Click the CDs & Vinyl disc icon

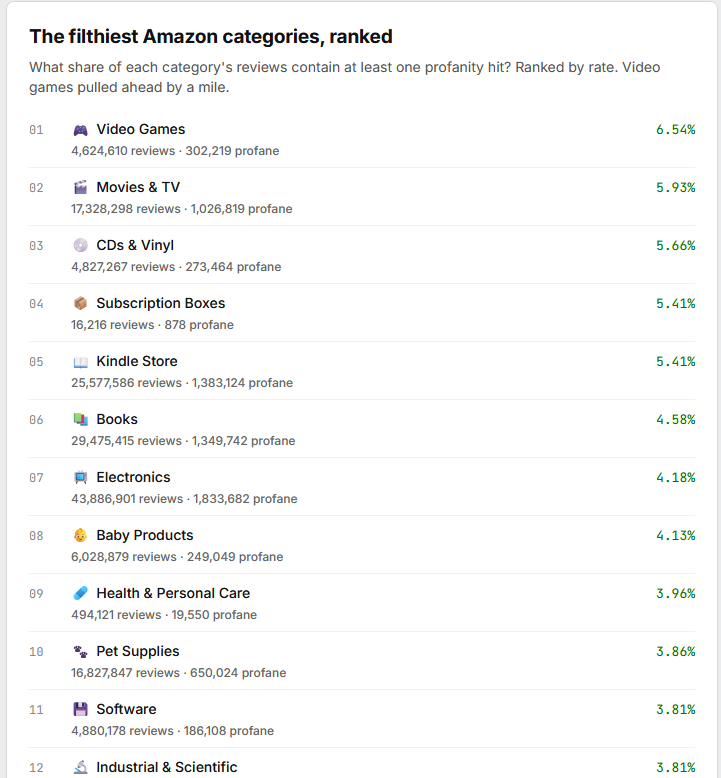tap(80, 246)
